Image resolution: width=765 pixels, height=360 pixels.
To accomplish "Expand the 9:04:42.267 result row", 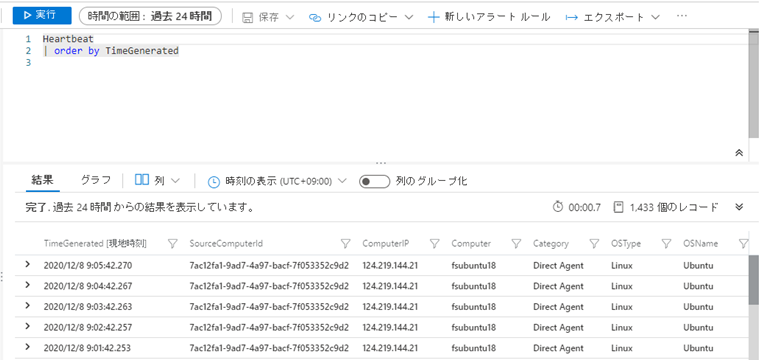I will pos(27,284).
